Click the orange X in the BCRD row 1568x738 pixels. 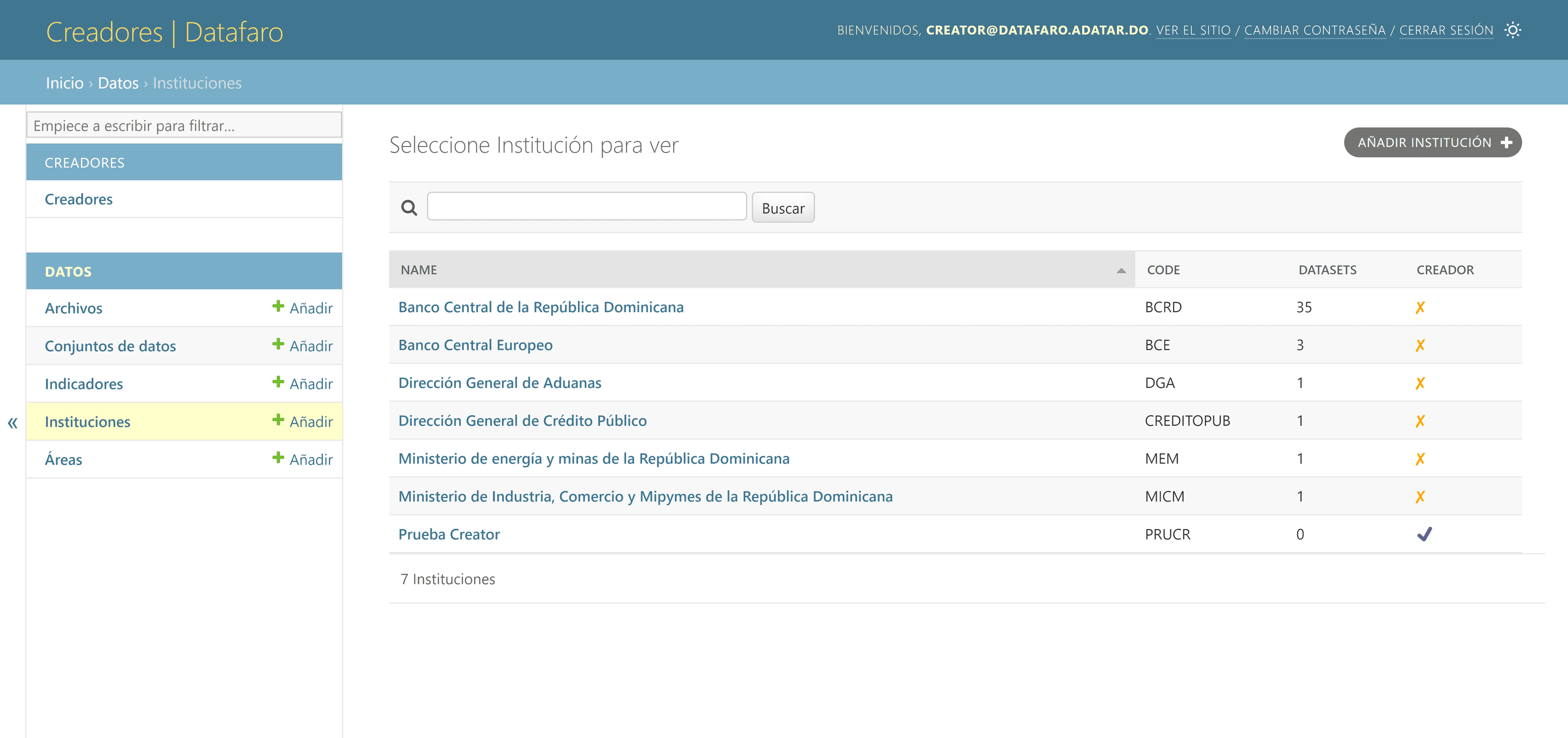[x=1419, y=308]
